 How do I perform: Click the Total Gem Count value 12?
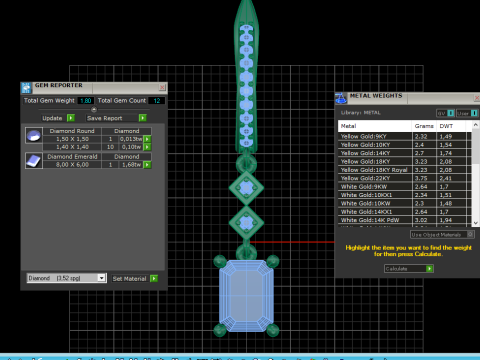coord(157,101)
